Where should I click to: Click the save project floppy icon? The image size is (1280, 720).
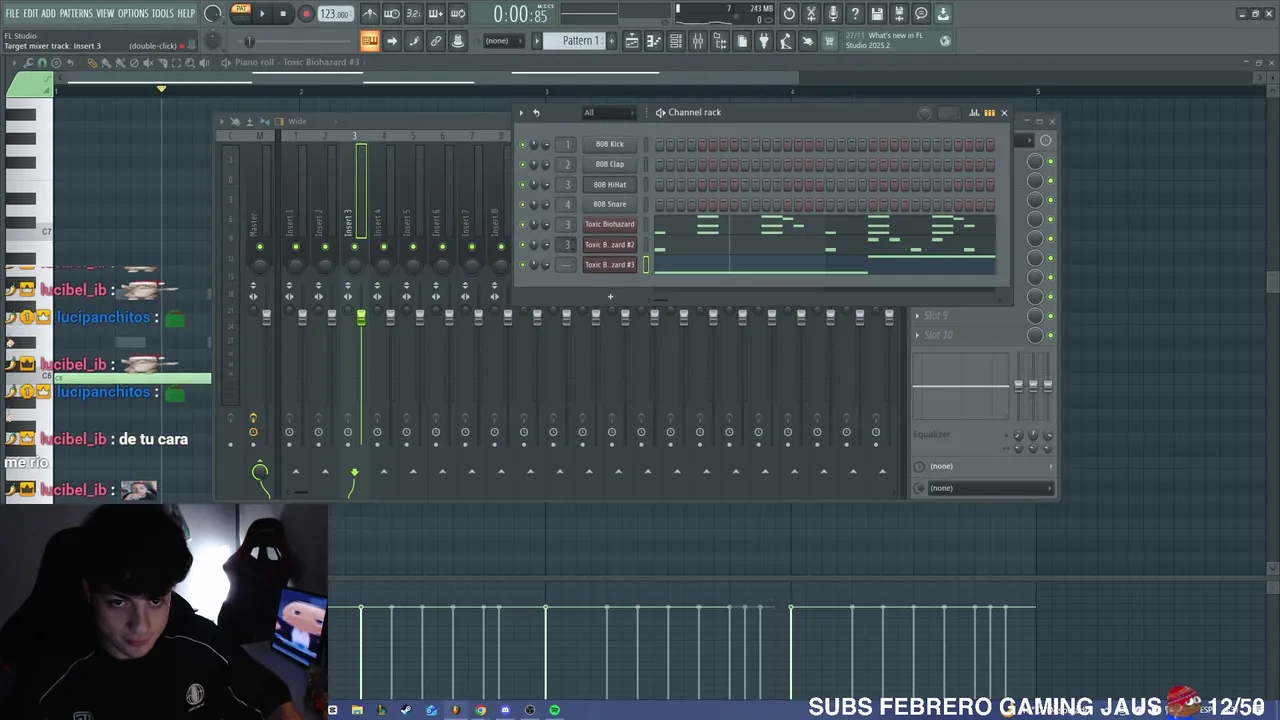click(877, 14)
